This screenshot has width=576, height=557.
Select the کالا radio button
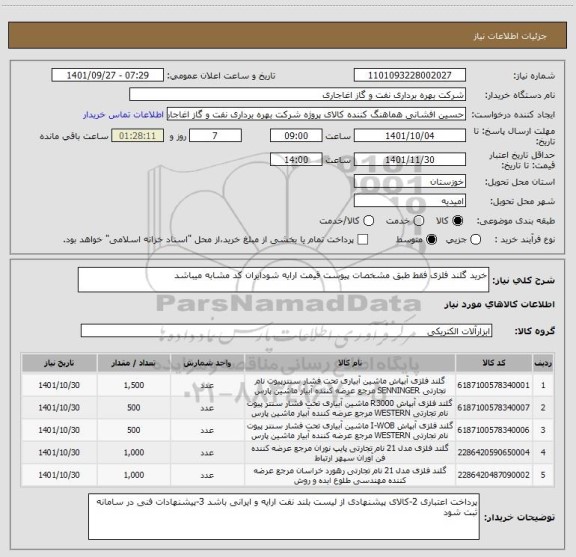click(x=458, y=221)
